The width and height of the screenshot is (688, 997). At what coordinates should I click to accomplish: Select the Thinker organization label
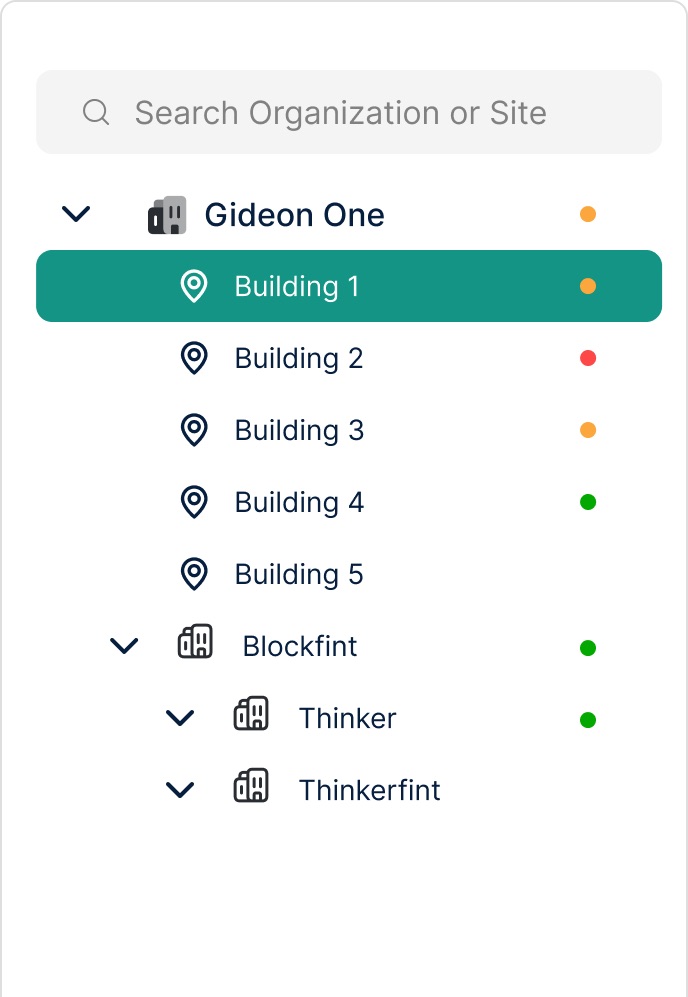347,719
